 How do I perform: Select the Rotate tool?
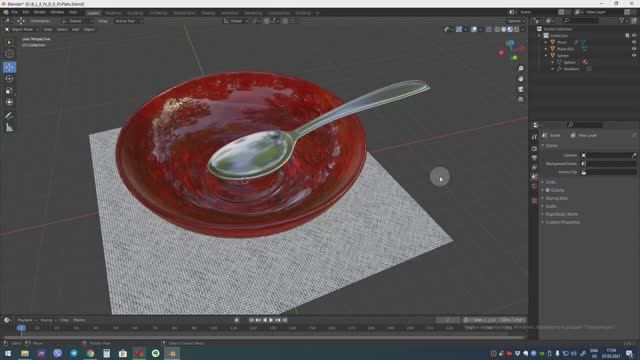click(x=9, y=79)
